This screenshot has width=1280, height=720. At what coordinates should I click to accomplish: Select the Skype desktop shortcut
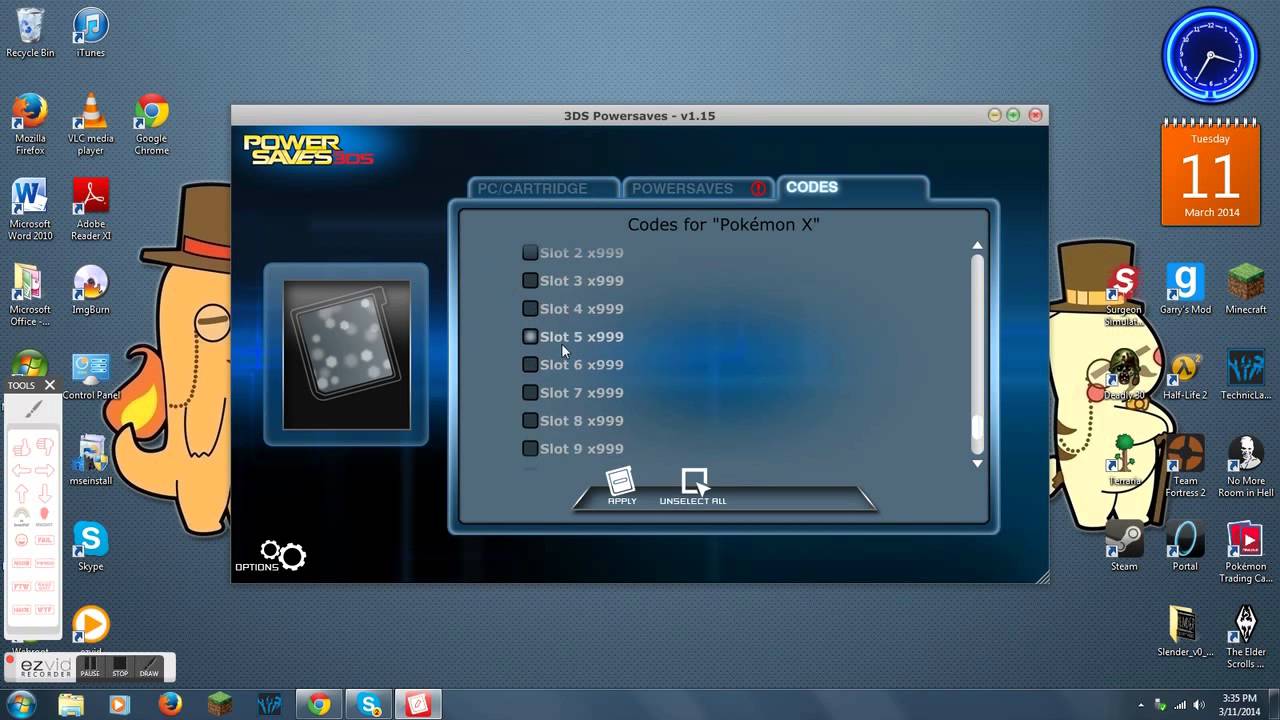(90, 547)
